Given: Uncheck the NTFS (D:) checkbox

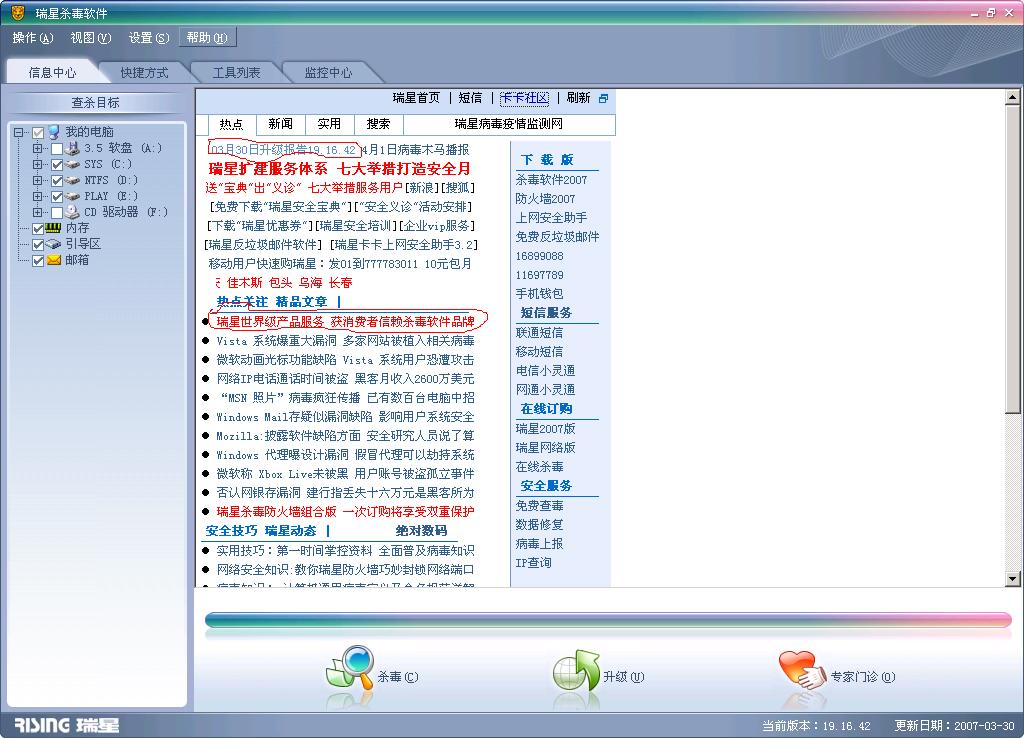Looking at the screenshot, I should [57, 181].
